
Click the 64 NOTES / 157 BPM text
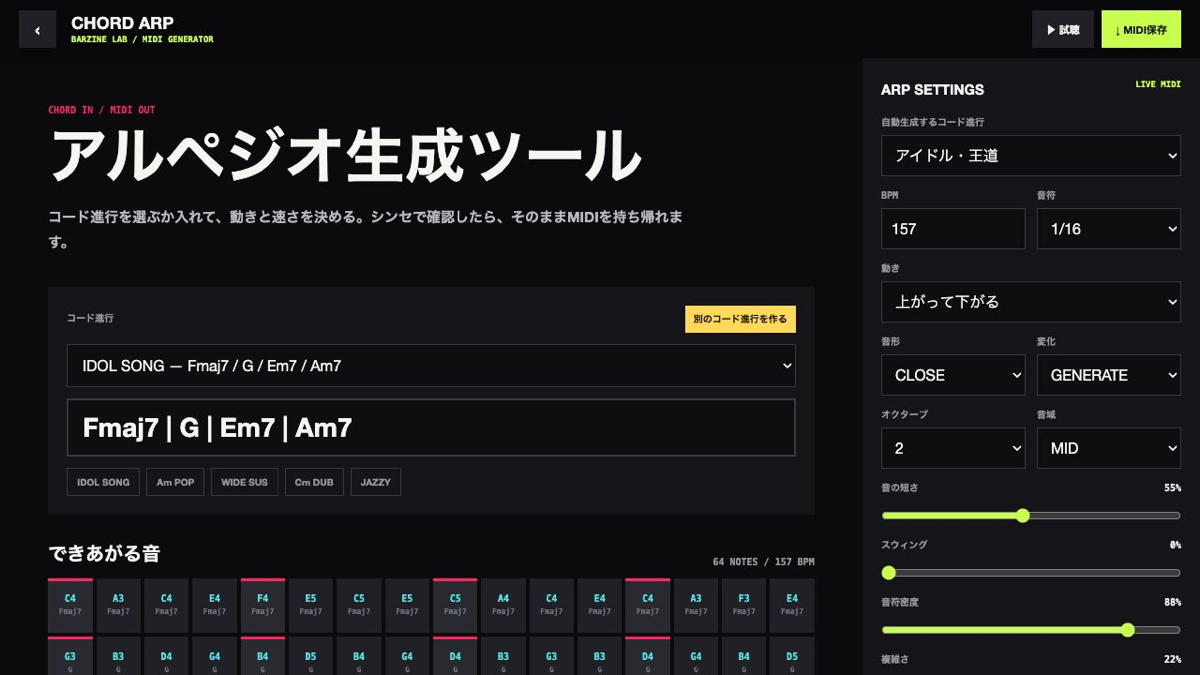coord(763,562)
